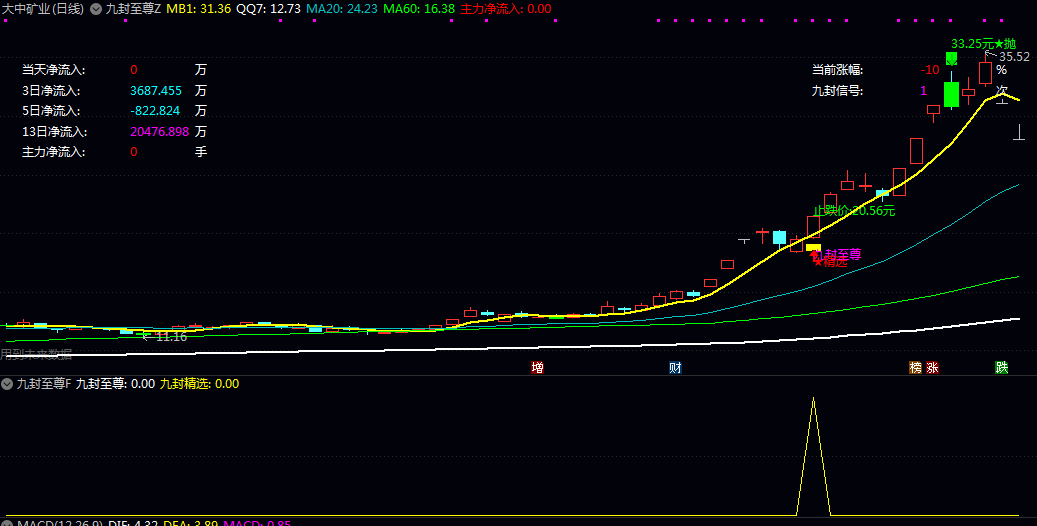Click the red 增 event marker

click(537, 367)
